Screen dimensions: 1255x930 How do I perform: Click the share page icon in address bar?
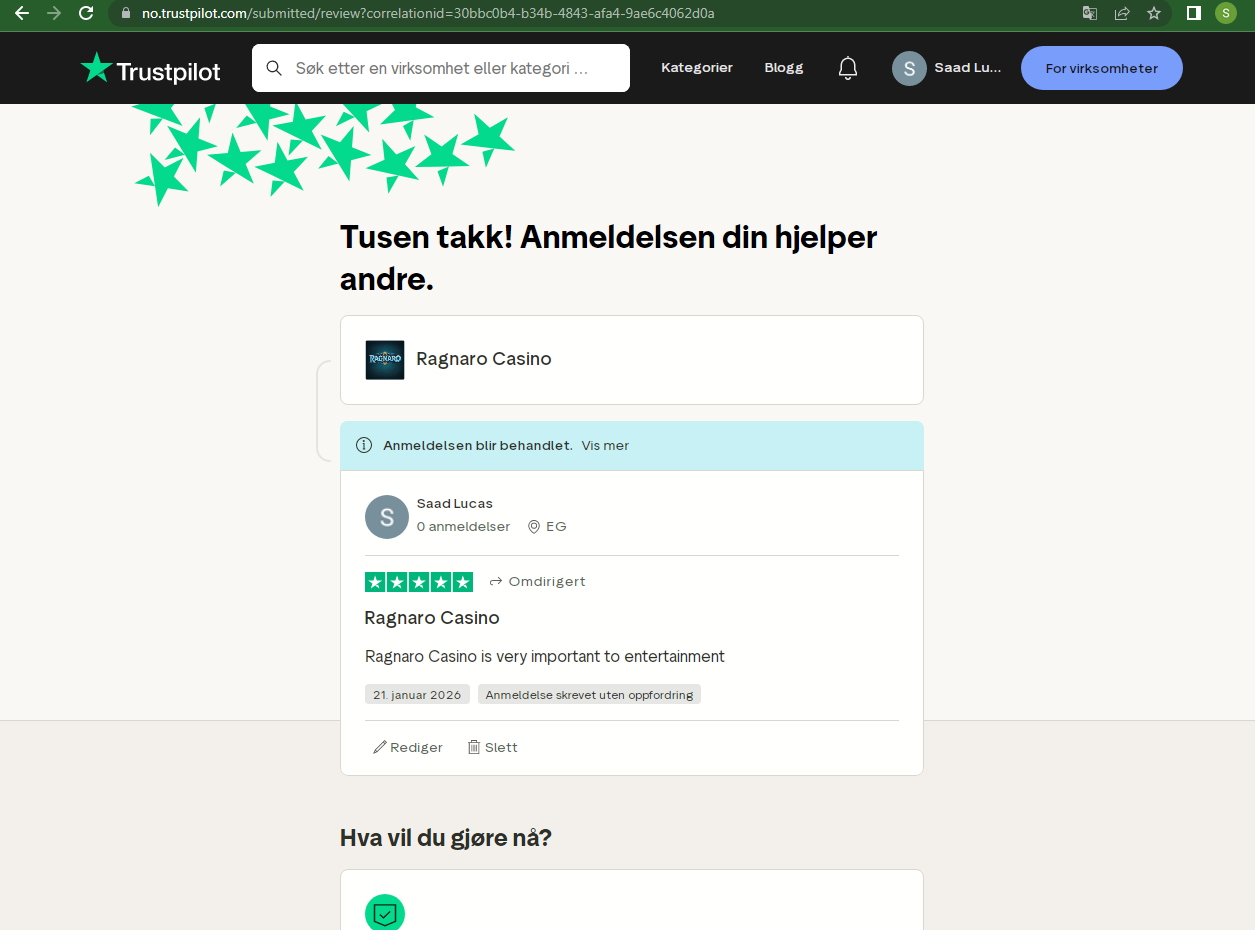coord(1122,13)
